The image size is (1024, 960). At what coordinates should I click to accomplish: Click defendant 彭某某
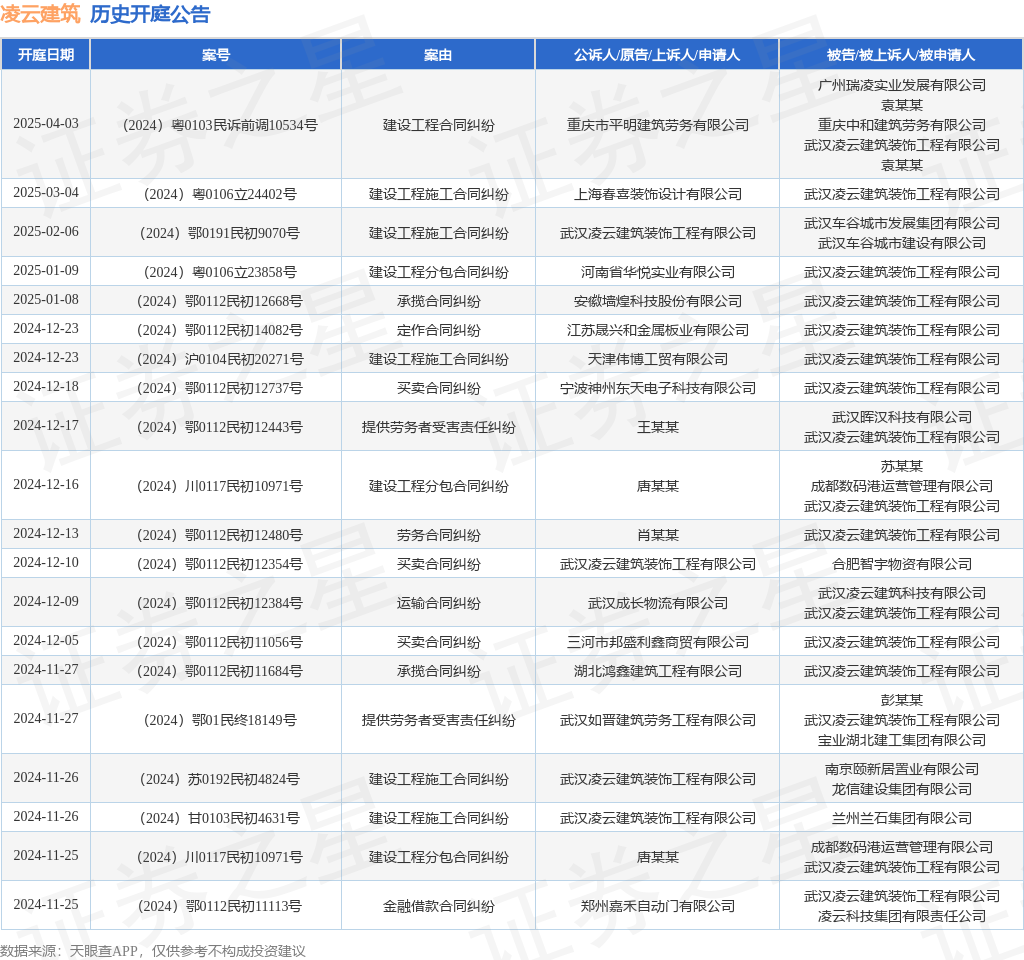pos(902,700)
